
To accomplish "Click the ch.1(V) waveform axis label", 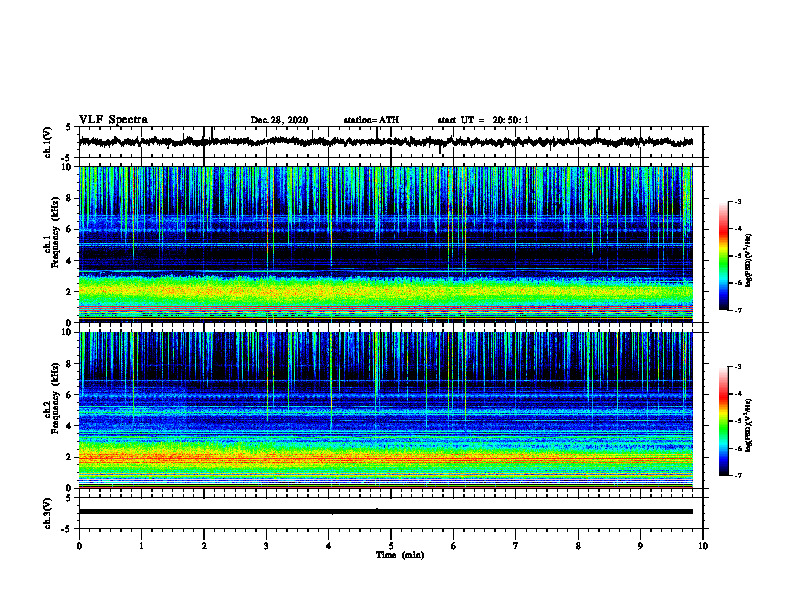I will (x=48, y=142).
